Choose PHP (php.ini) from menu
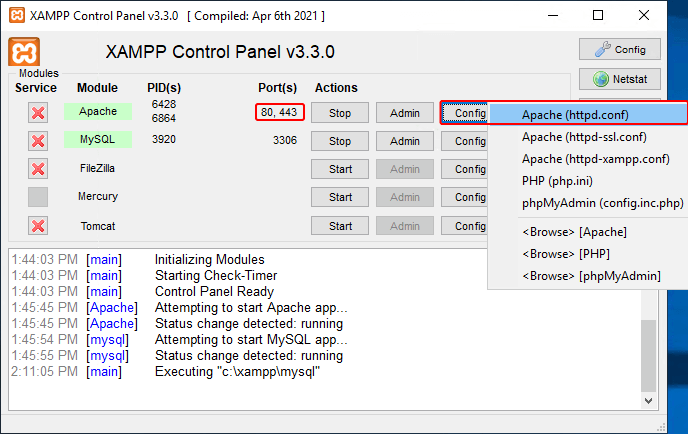Image resolution: width=688 pixels, height=434 pixels. 588,181
